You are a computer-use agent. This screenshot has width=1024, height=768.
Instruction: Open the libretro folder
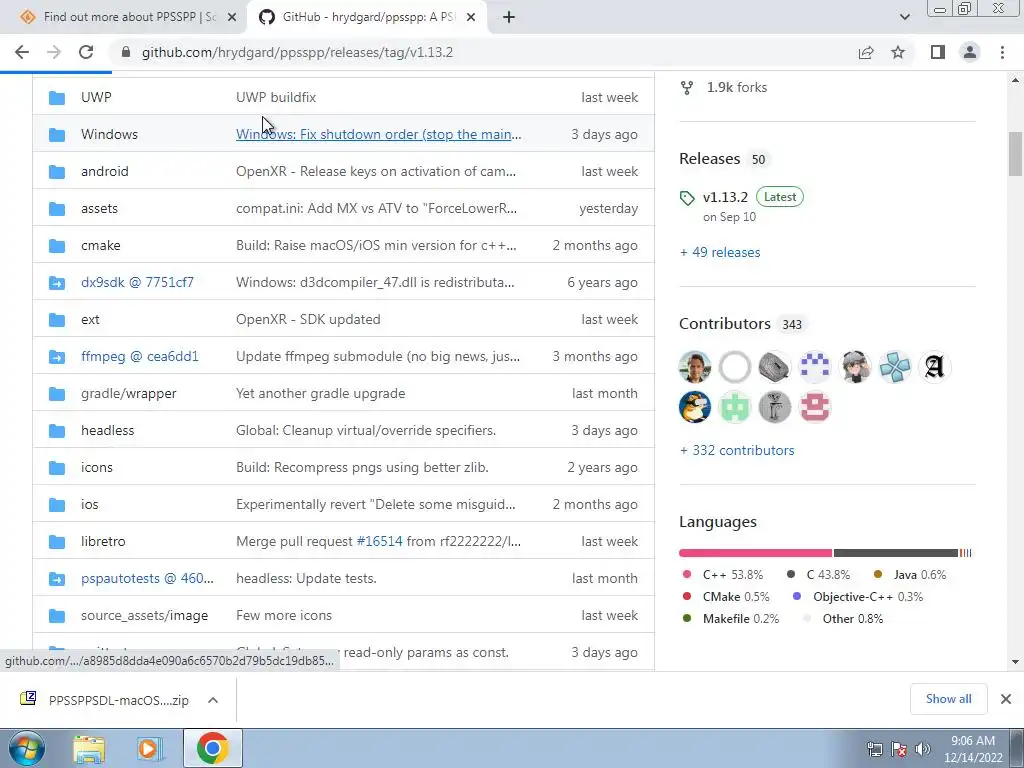point(103,541)
